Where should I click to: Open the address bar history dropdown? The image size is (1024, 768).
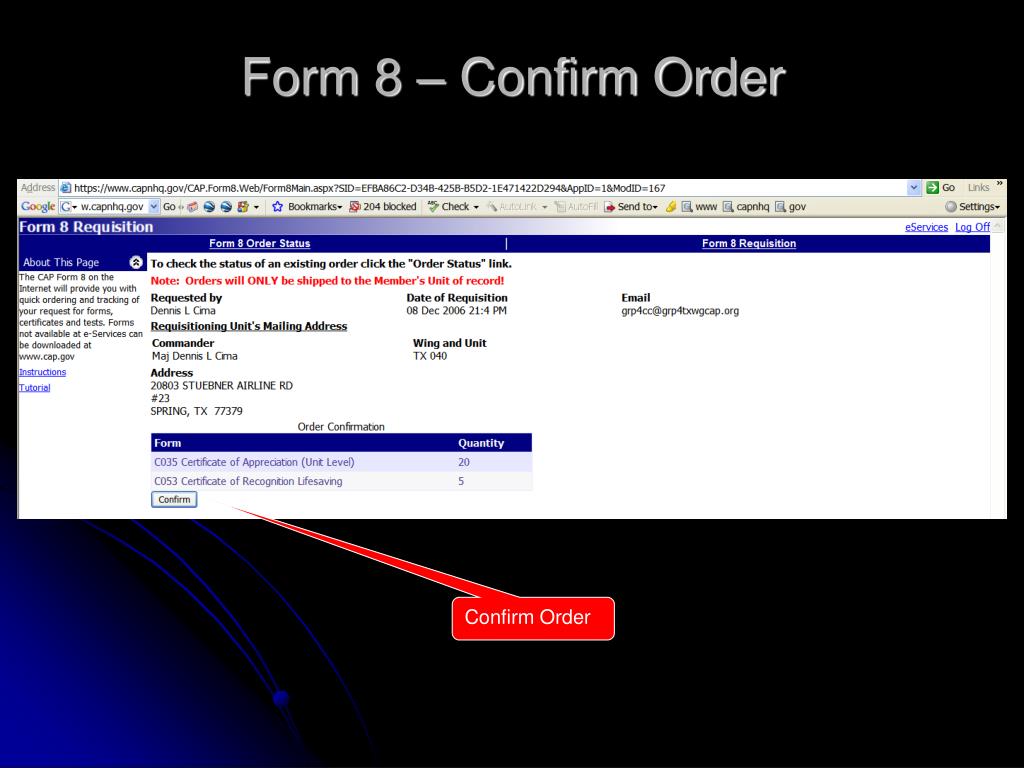[914, 188]
